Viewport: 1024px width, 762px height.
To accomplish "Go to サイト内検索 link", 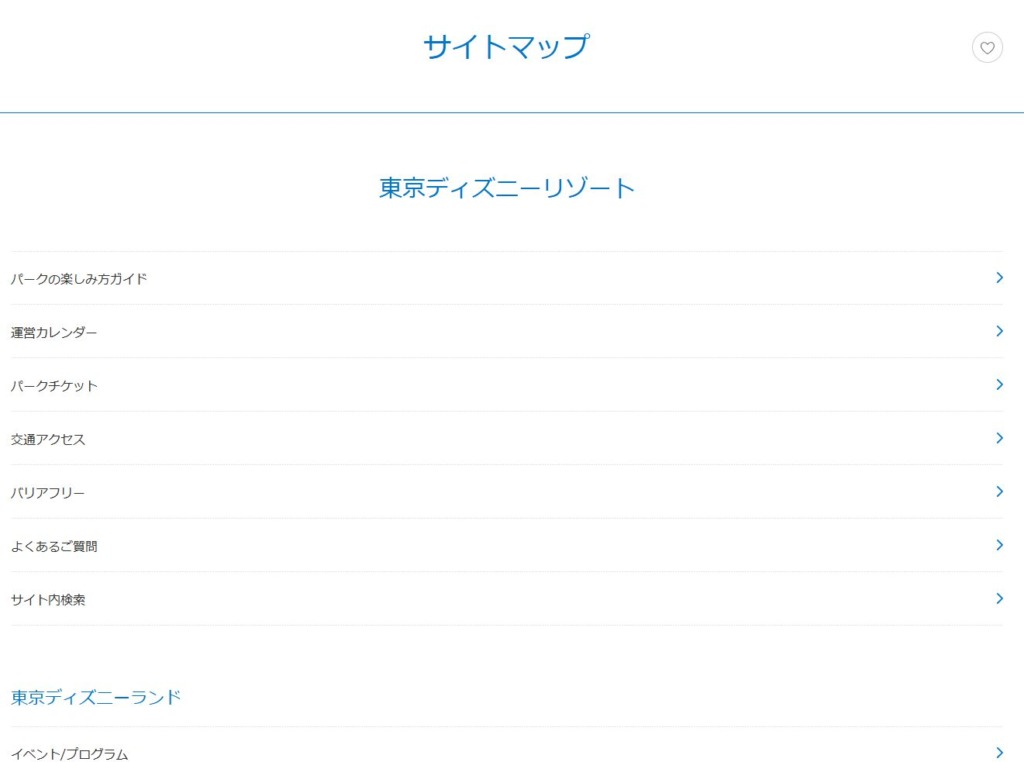I will coord(48,600).
